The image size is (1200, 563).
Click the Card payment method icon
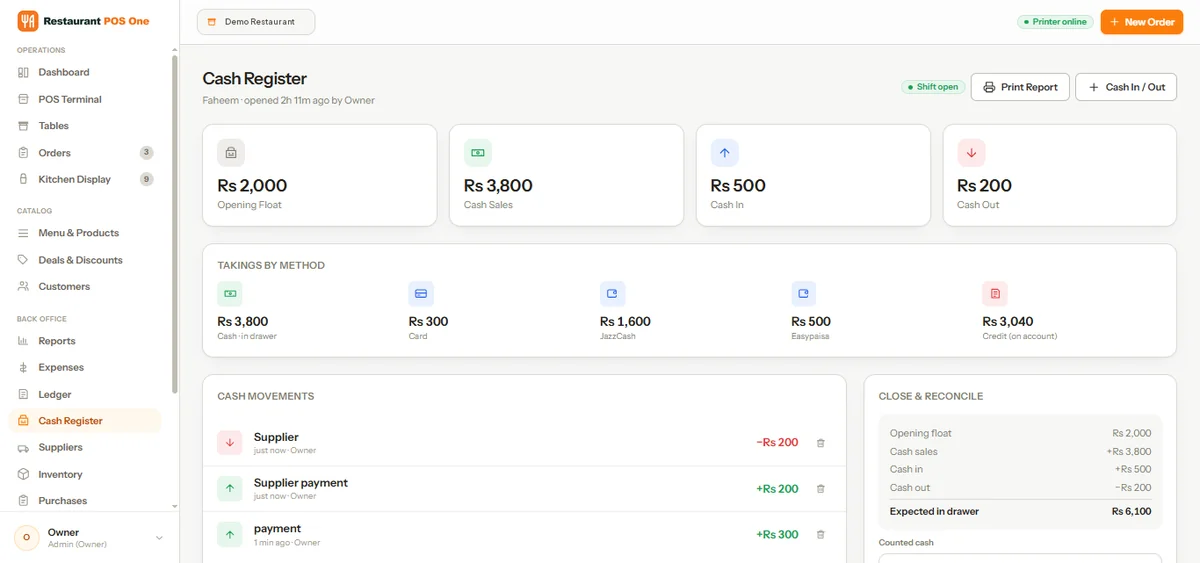point(421,294)
